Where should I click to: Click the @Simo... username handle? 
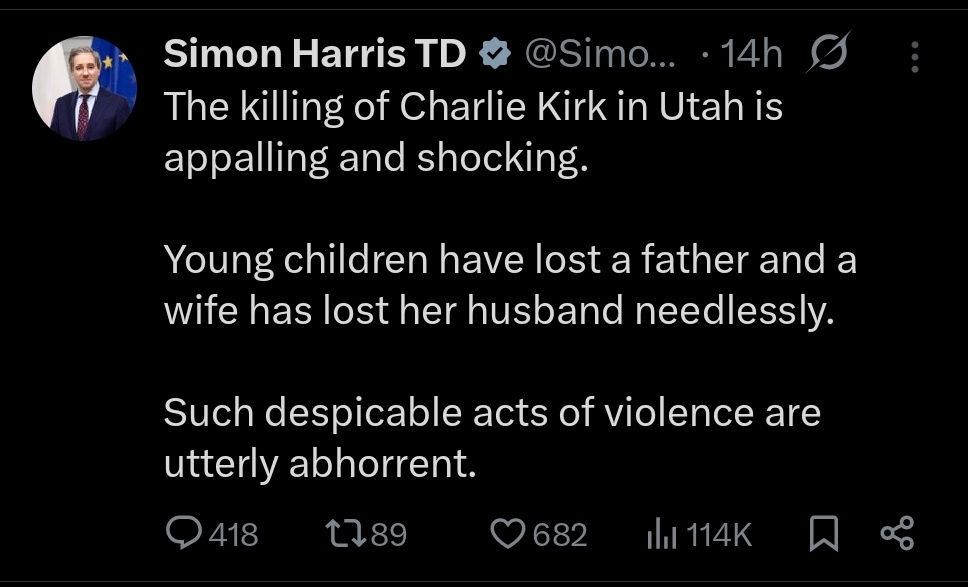coord(600,56)
